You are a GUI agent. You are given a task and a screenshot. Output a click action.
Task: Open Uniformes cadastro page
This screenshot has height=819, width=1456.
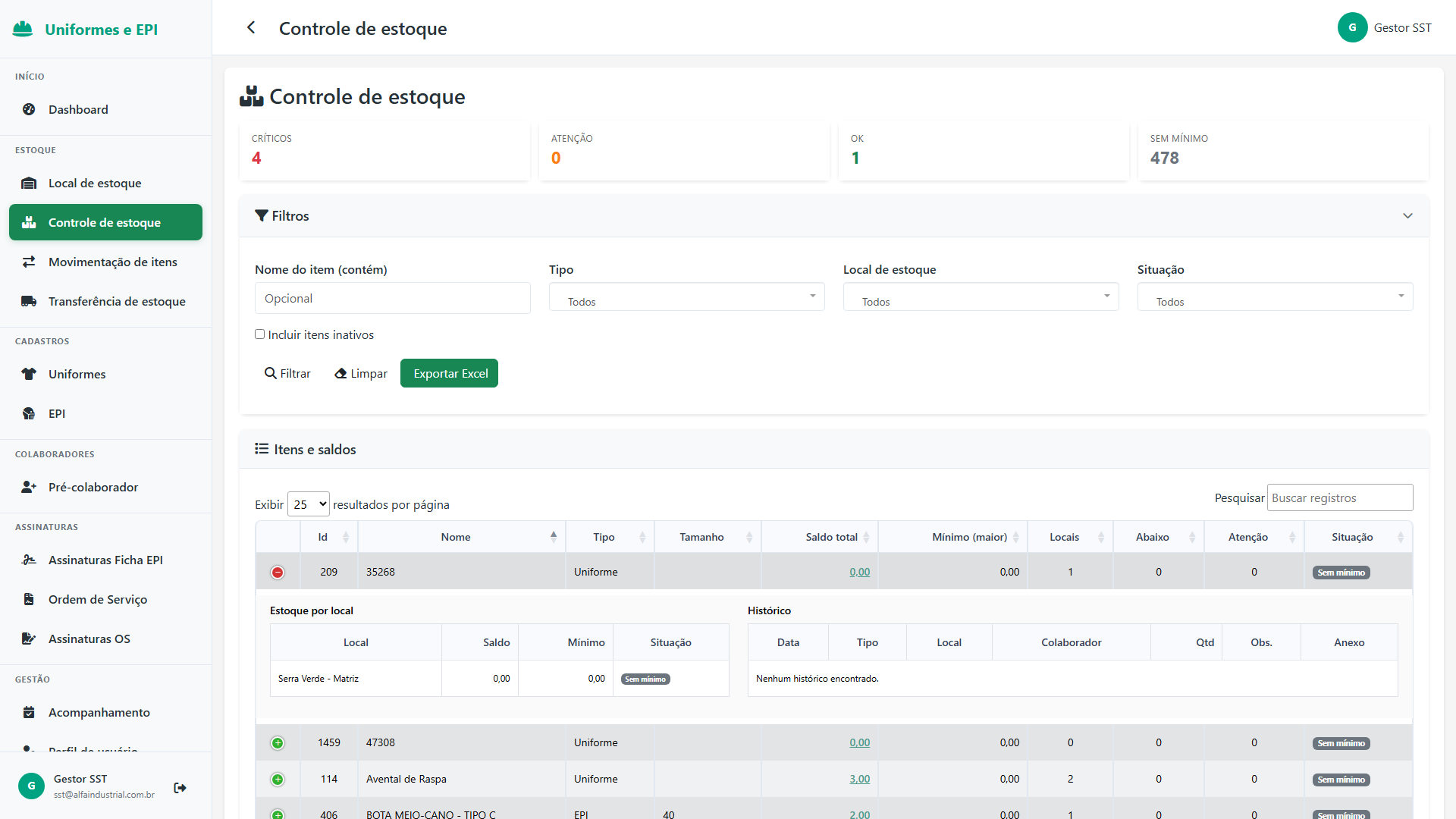point(105,375)
